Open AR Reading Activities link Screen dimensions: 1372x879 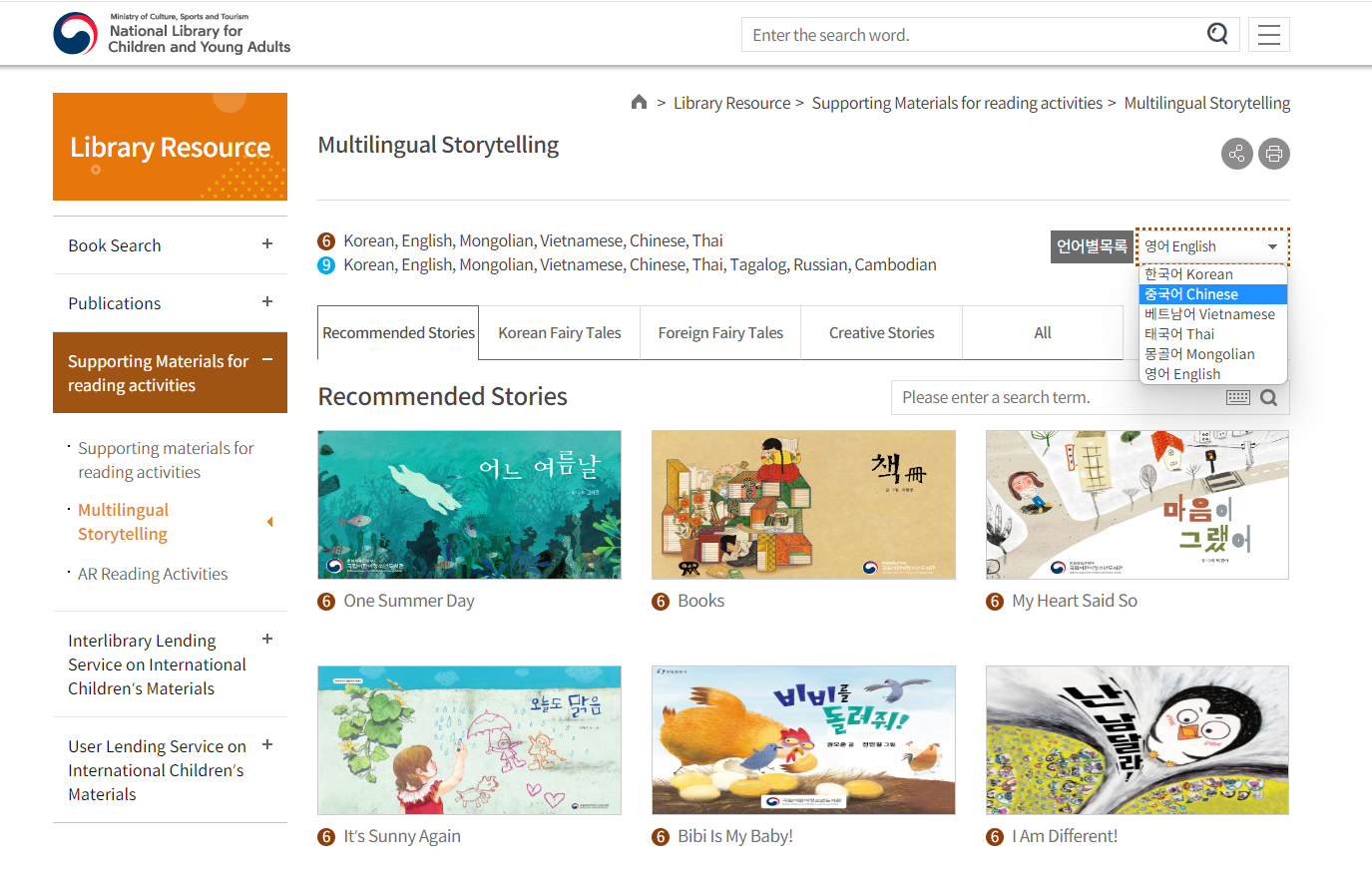(153, 574)
